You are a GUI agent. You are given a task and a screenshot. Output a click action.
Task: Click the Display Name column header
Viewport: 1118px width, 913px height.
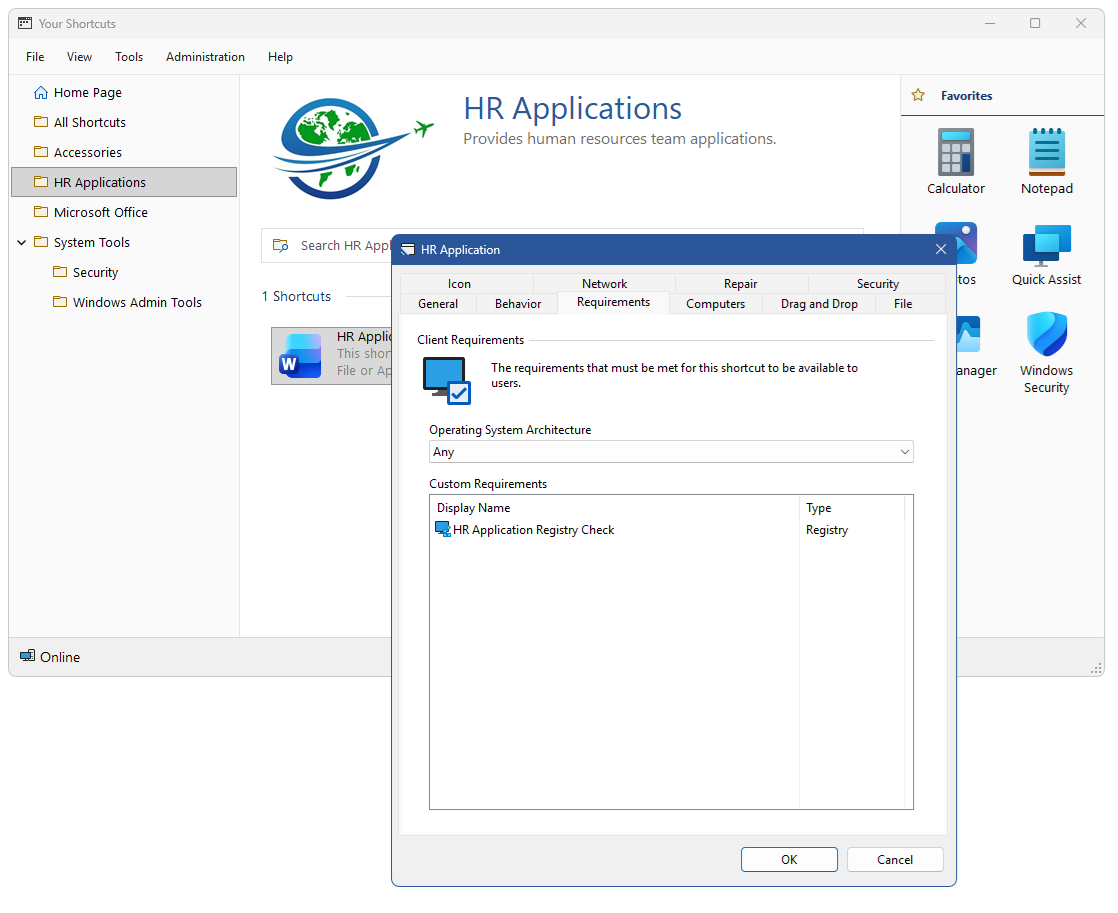tap(473, 508)
